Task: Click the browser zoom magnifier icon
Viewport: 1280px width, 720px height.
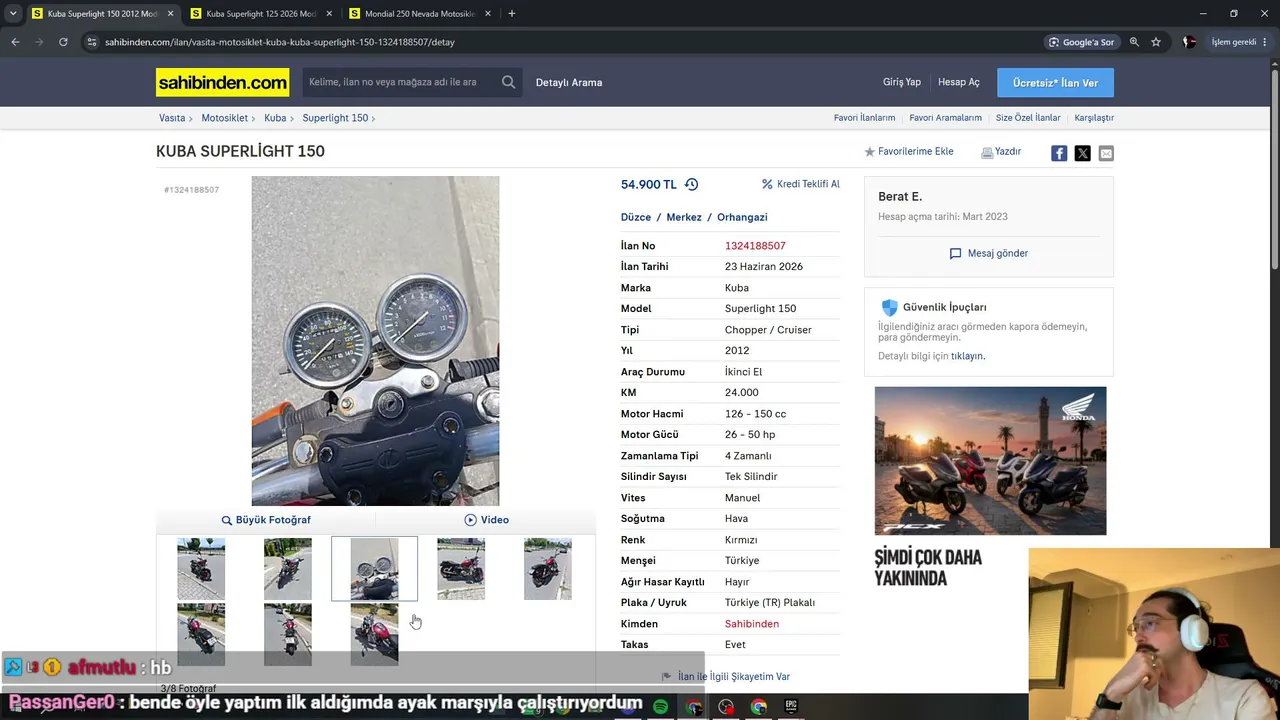Action: [x=1134, y=42]
